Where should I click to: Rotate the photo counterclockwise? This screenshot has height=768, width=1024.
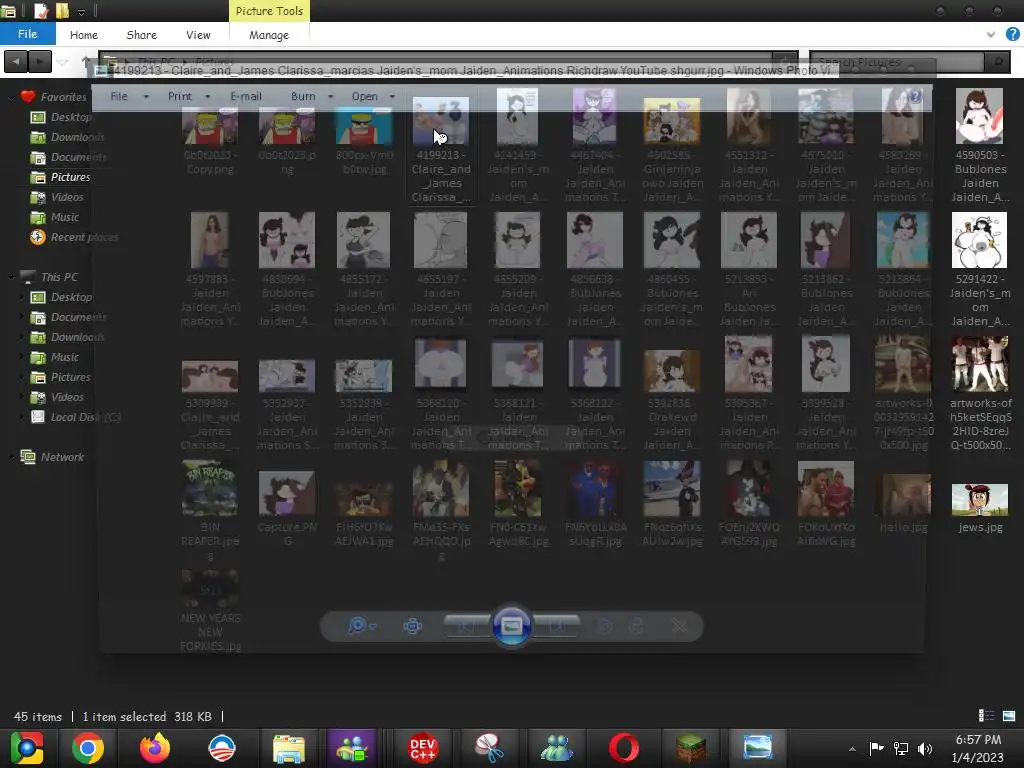click(x=605, y=626)
